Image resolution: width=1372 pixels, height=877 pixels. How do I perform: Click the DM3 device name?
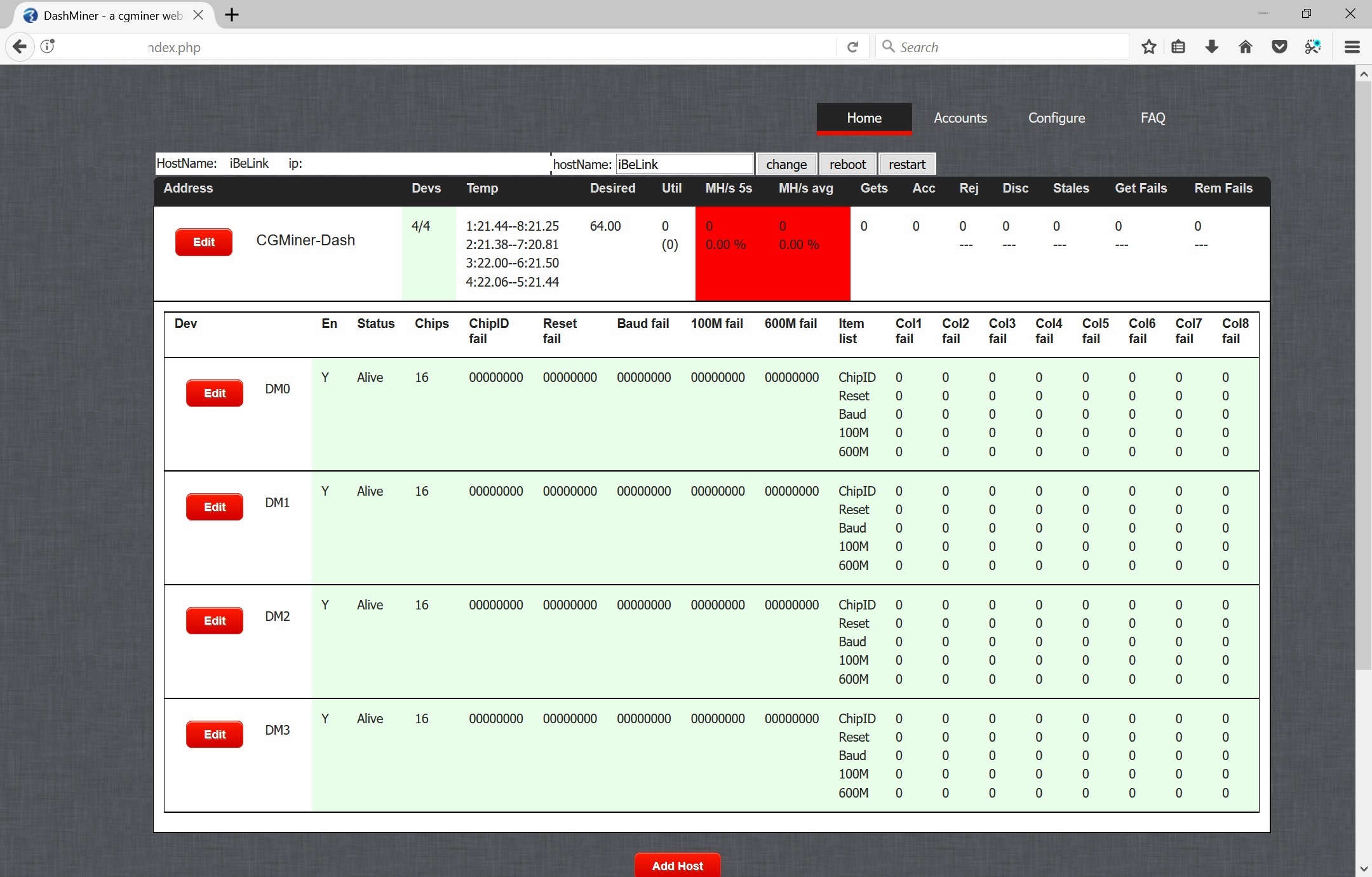click(x=278, y=730)
